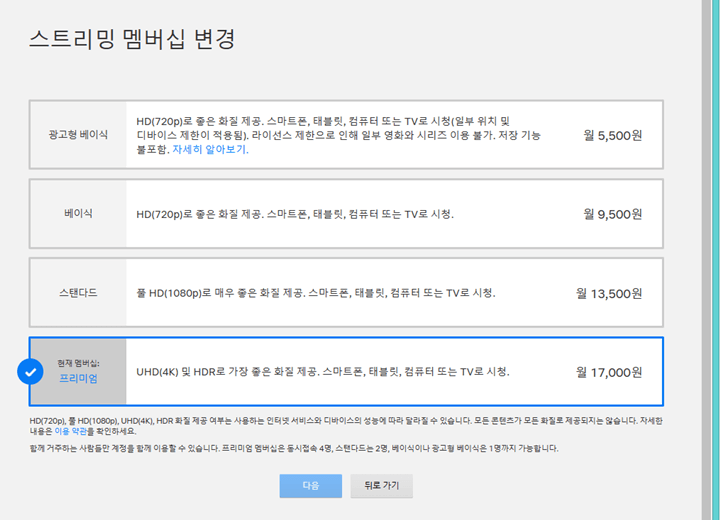Select the 광고형 베이식 plan card
The image size is (720, 520).
(x=346, y=135)
